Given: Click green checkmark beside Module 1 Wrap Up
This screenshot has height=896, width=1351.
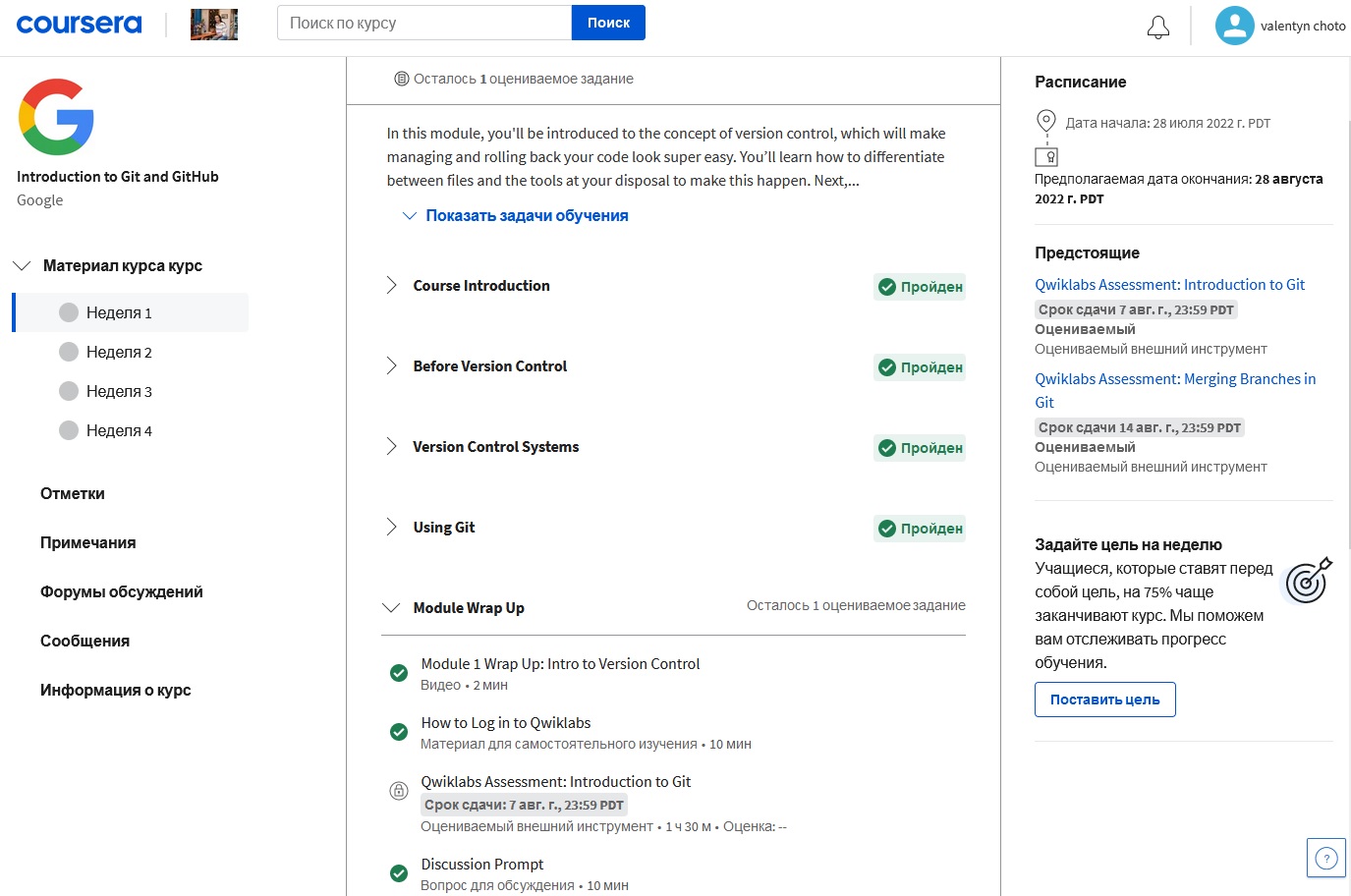Looking at the screenshot, I should pyautogui.click(x=399, y=673).
